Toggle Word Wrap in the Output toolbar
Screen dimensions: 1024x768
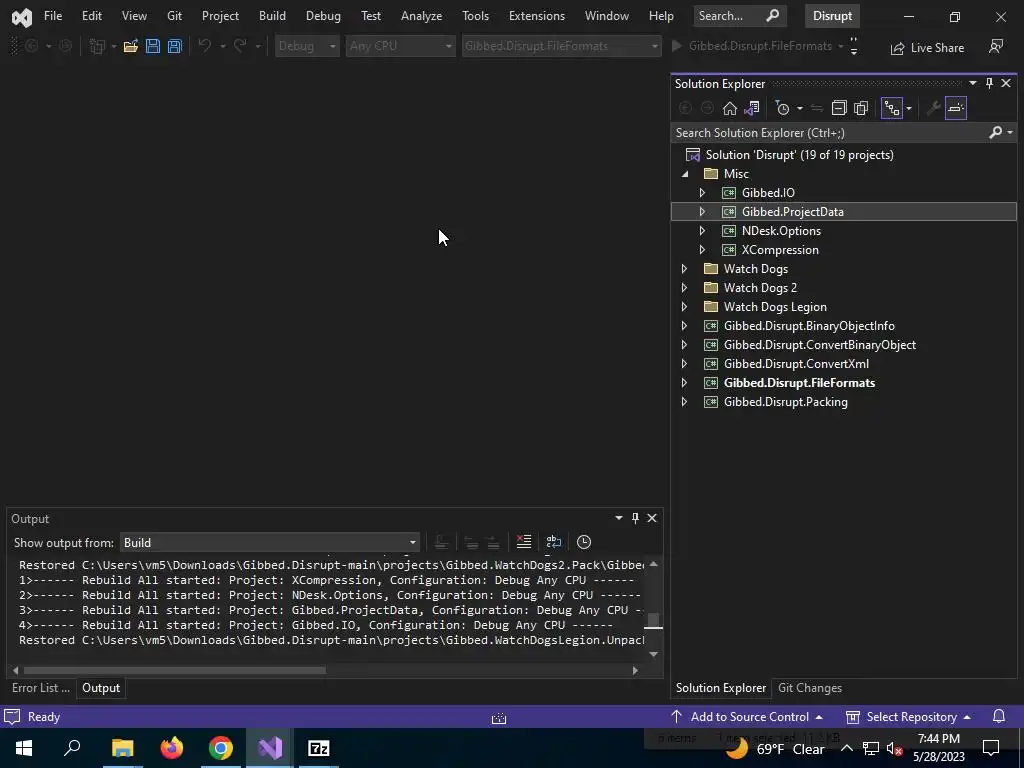coord(554,542)
